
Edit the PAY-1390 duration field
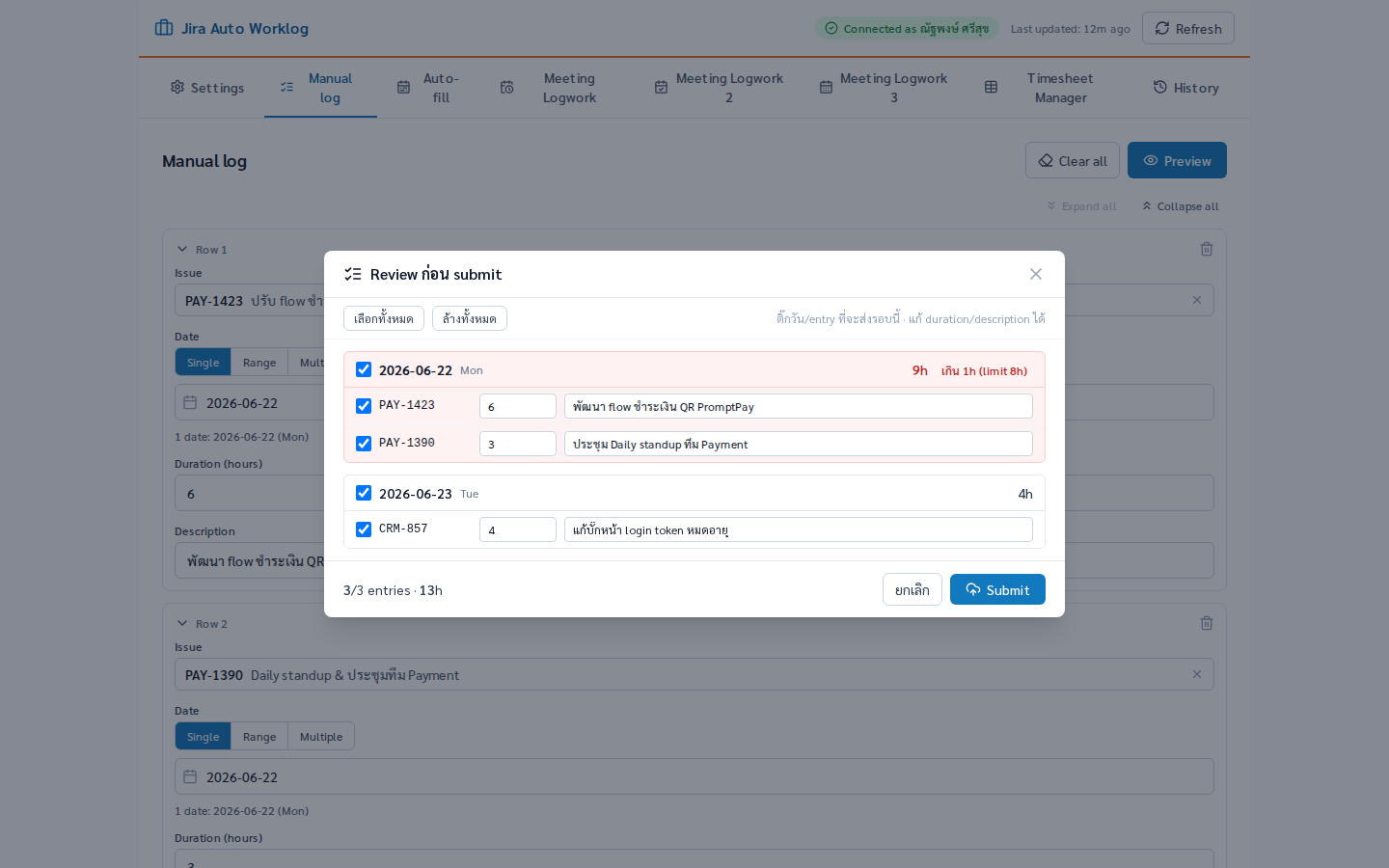point(518,444)
